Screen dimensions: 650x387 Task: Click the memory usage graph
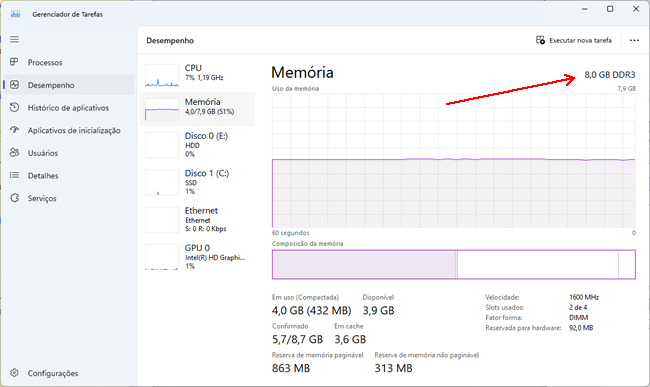[x=454, y=160]
